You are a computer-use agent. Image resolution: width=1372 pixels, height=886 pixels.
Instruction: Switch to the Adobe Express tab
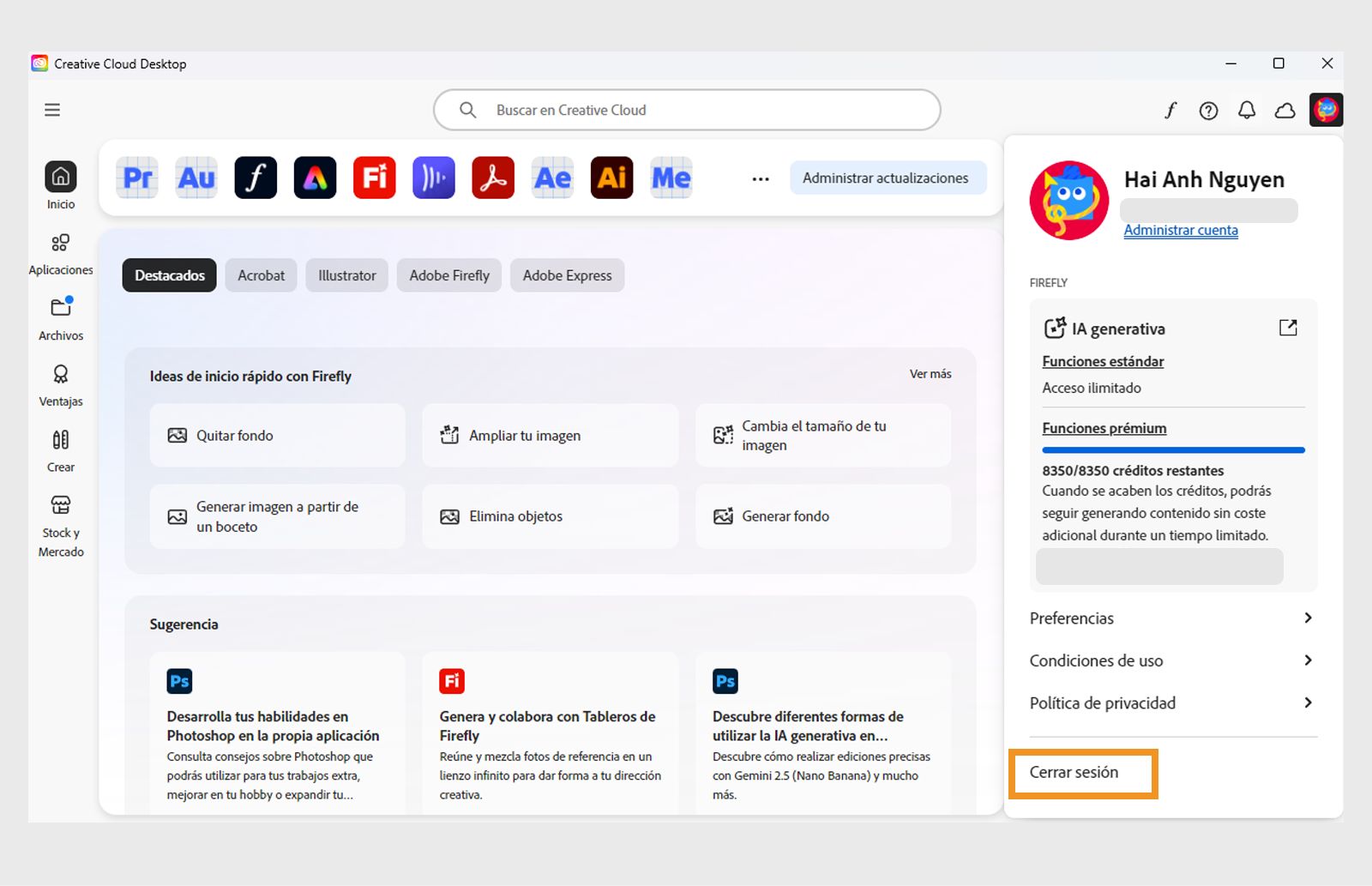tap(568, 275)
